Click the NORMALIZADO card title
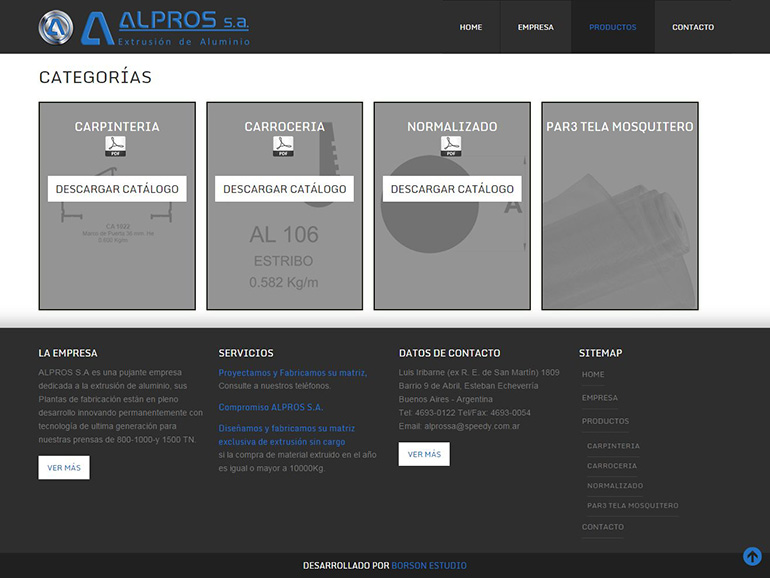The height and width of the screenshot is (578, 770). click(452, 127)
